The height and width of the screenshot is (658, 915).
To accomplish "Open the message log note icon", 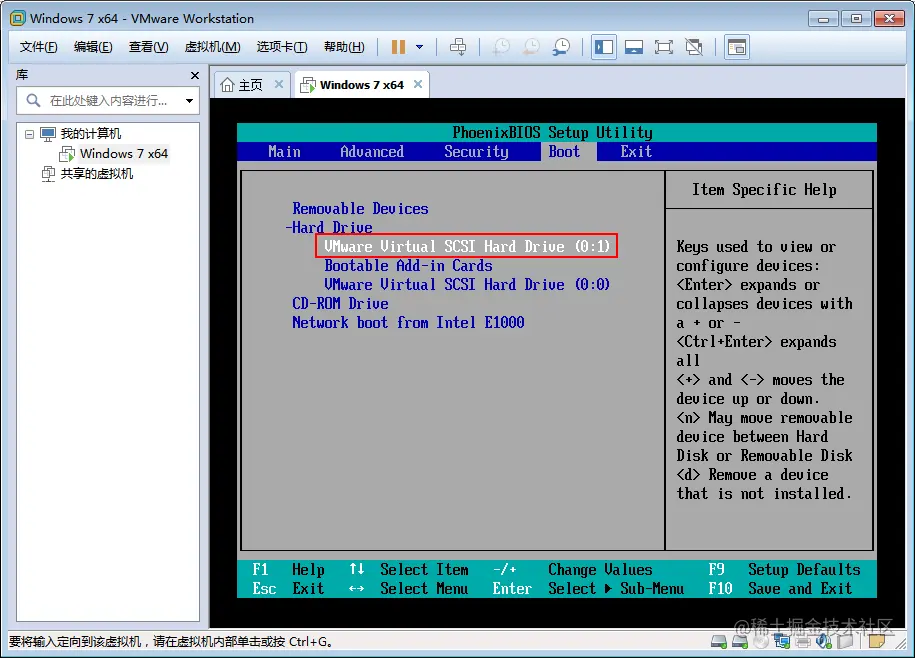I will (x=876, y=642).
